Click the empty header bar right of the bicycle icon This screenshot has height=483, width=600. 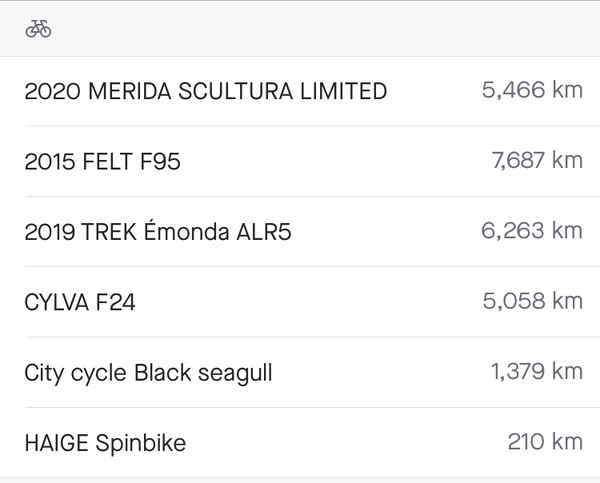(x=320, y=29)
